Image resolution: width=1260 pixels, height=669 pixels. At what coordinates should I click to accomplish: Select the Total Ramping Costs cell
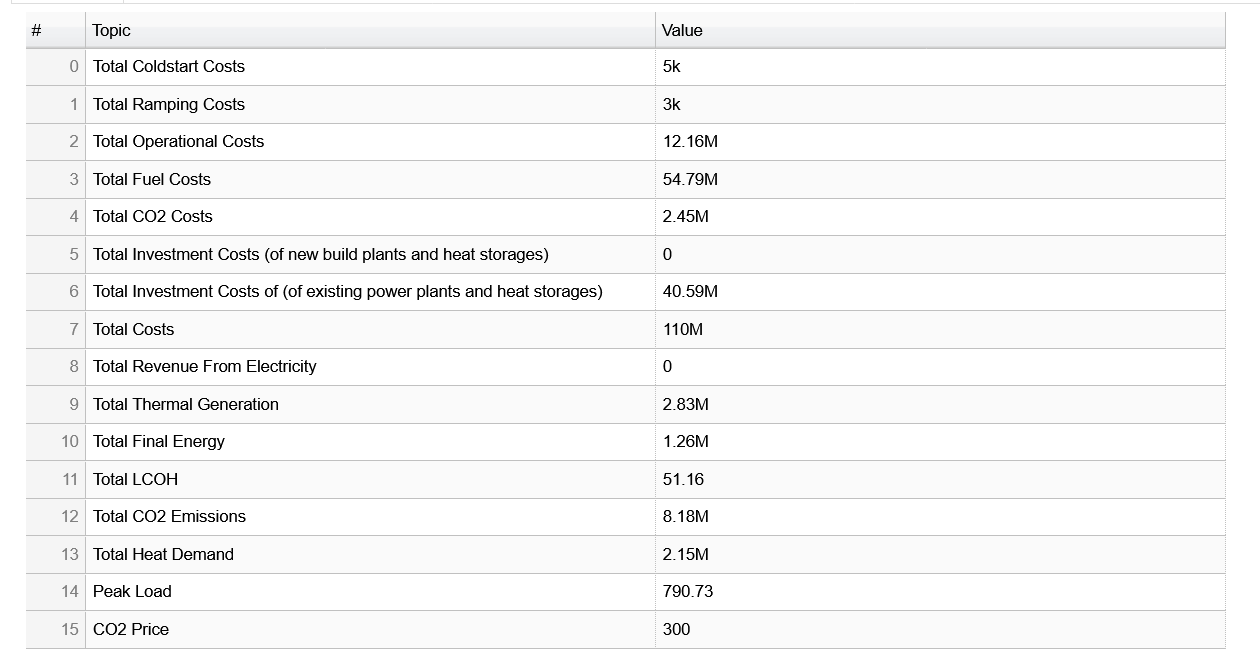(x=370, y=104)
